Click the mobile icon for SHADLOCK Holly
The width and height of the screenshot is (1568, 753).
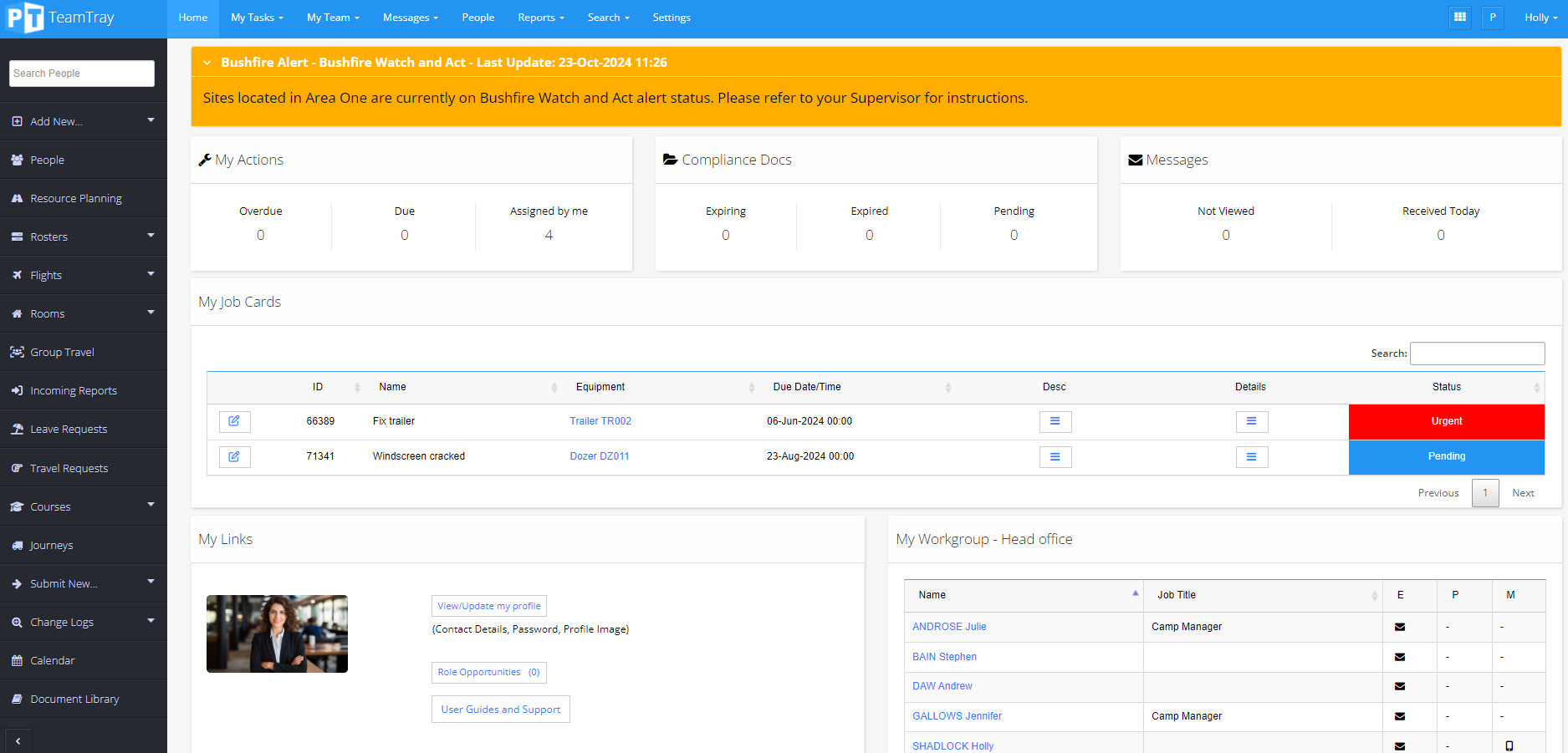point(1510,745)
